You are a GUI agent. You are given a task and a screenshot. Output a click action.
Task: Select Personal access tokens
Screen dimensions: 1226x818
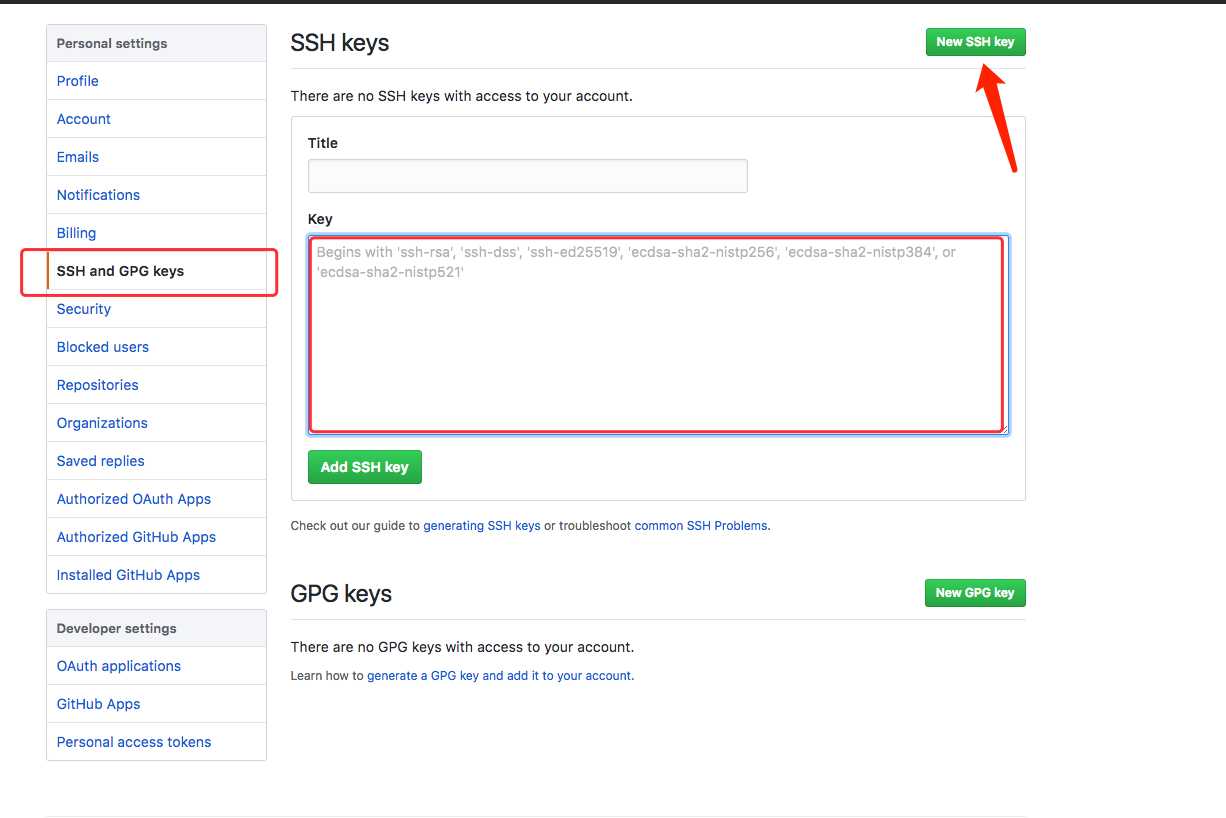click(134, 742)
